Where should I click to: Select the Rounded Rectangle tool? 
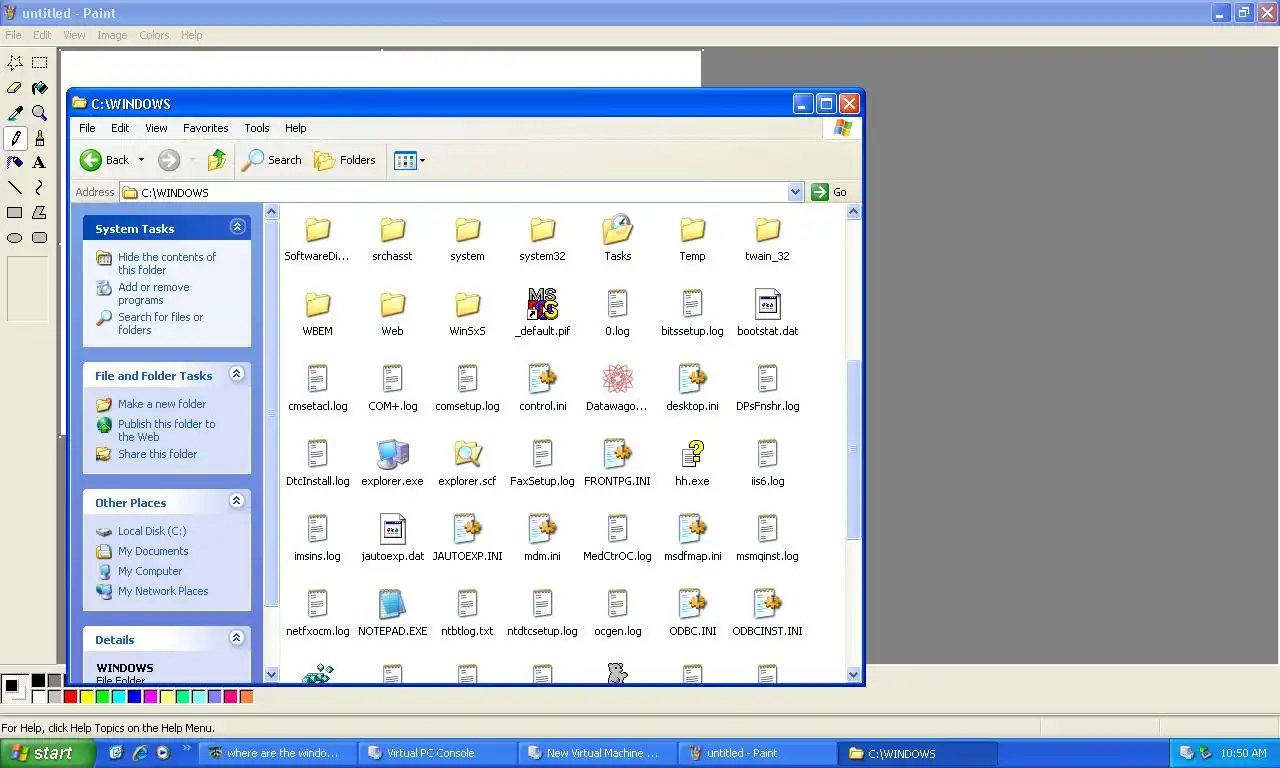click(x=39, y=237)
